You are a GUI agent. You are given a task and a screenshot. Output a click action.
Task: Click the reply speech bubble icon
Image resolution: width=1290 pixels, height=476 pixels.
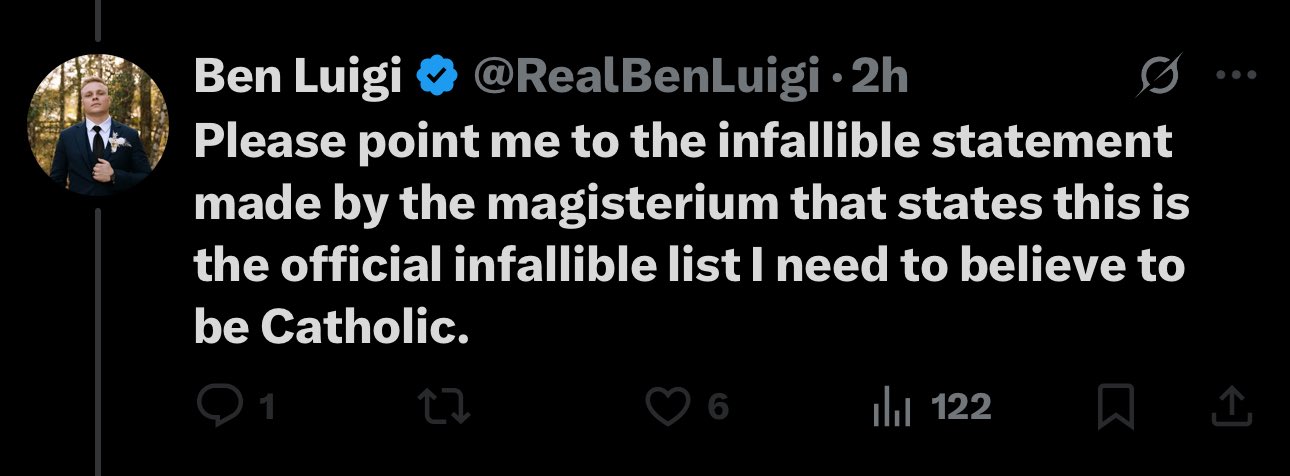pyautogui.click(x=216, y=406)
